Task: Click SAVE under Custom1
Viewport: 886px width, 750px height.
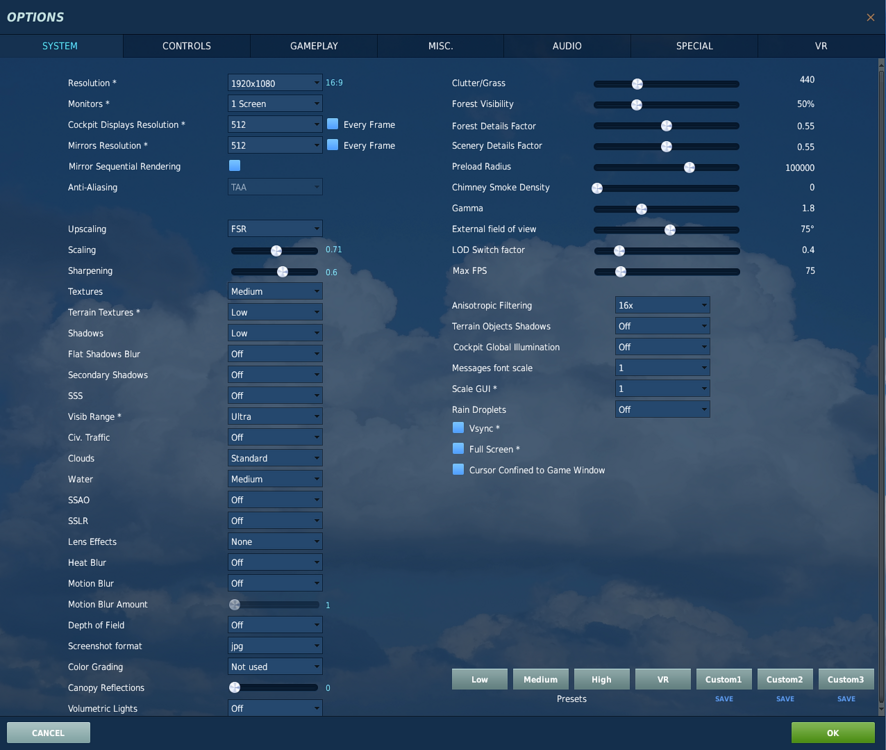Action: point(724,699)
